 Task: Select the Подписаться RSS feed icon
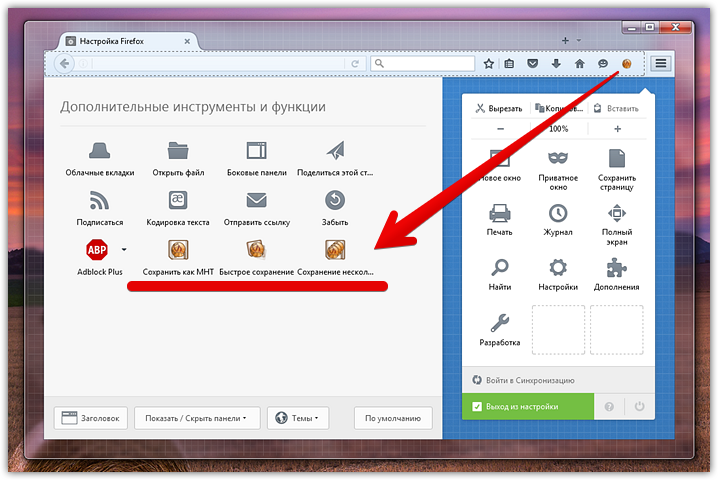pyautogui.click(x=99, y=200)
